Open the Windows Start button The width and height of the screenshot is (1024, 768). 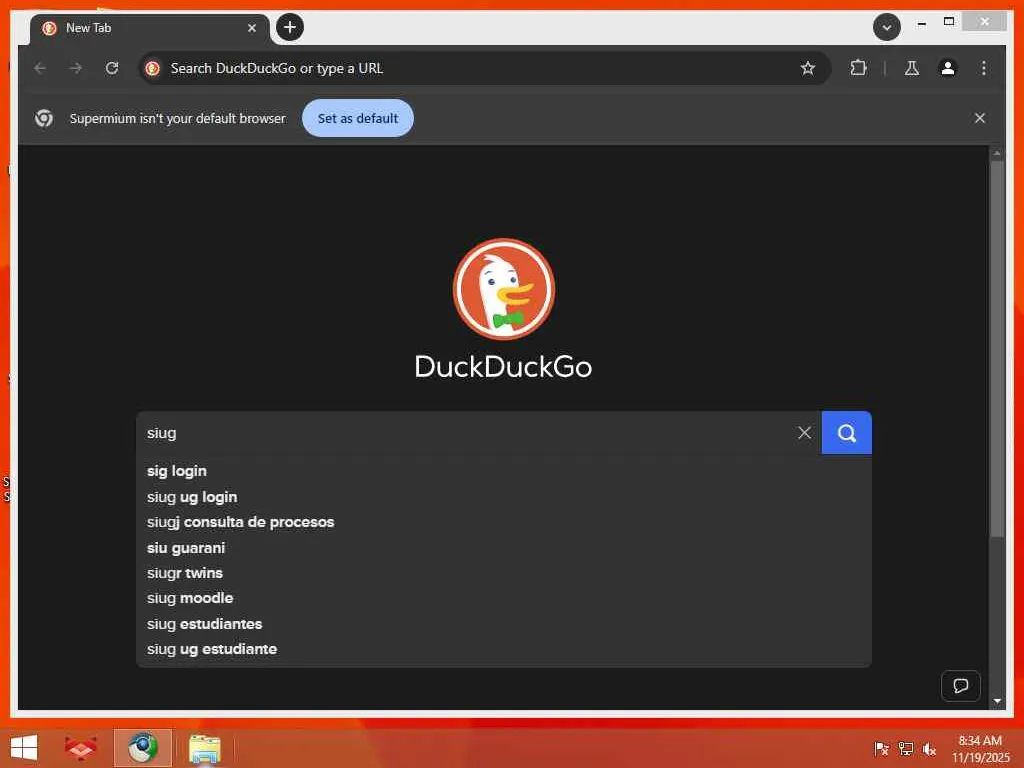tap(24, 748)
